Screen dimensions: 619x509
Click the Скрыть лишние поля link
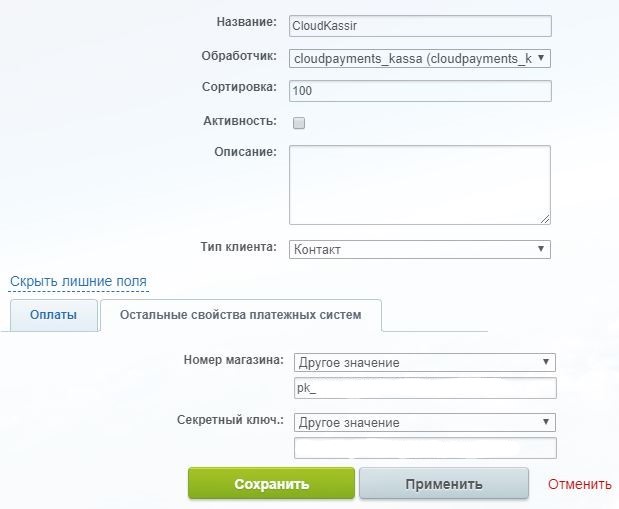pyautogui.click(x=79, y=282)
